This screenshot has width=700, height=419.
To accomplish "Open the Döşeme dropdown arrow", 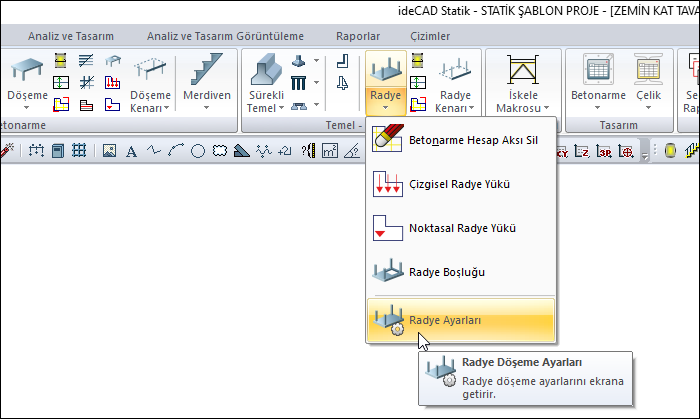I will point(26,108).
